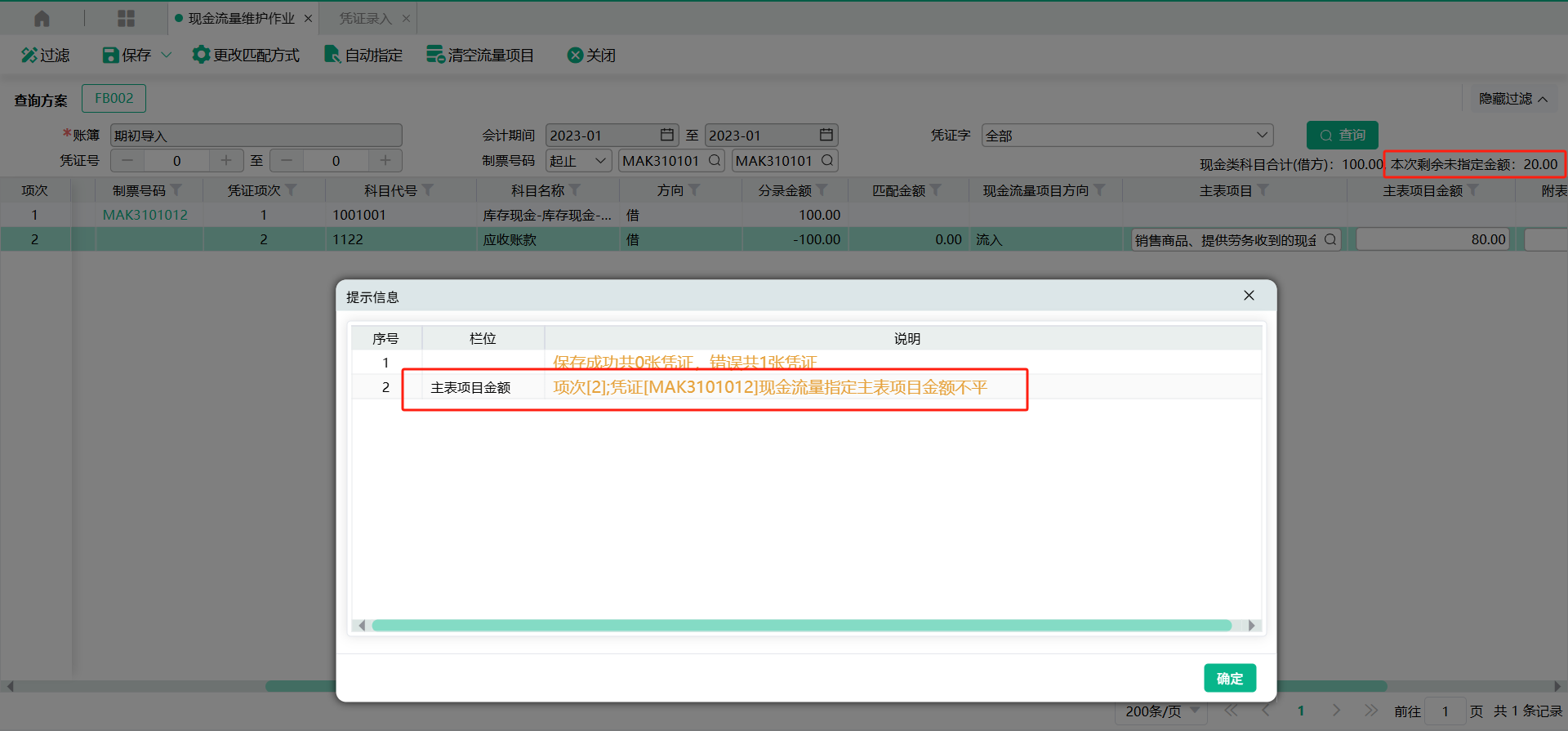The height and width of the screenshot is (731, 1568).
Task: Go to next page arrow
Action: point(1336,711)
